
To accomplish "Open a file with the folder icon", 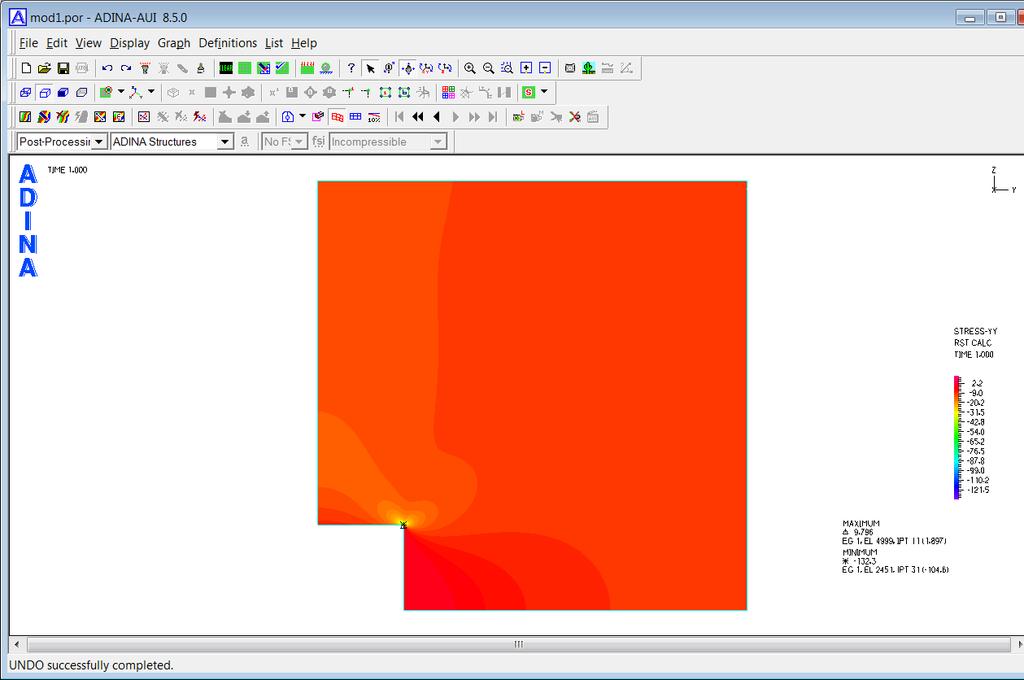I will point(44,68).
